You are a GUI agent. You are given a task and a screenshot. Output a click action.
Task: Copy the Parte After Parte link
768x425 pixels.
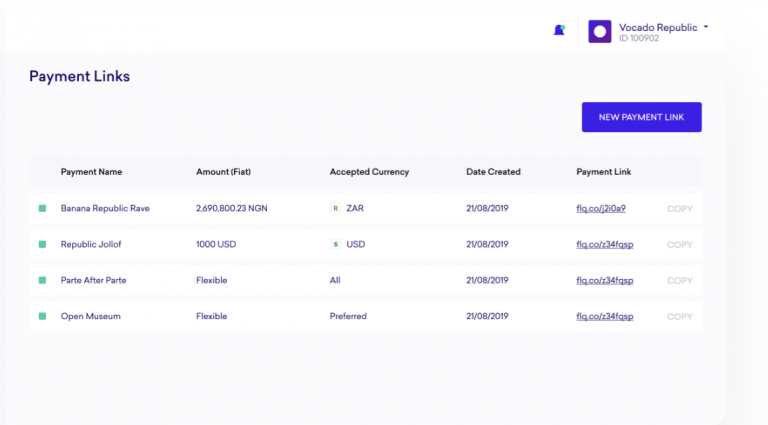[680, 281]
